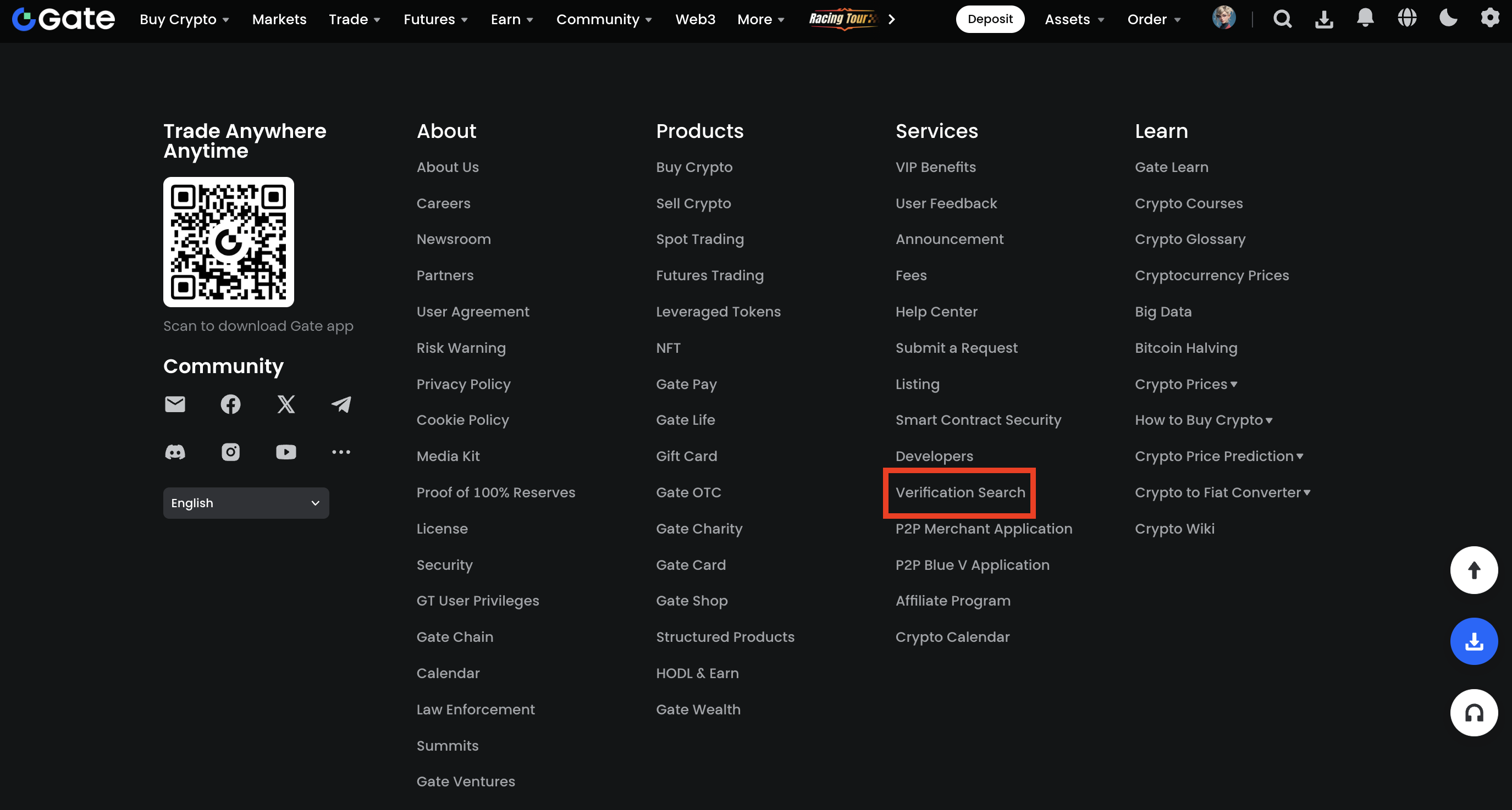Open the Futures menu in navbar
The height and width of the screenshot is (810, 1512).
click(x=435, y=19)
